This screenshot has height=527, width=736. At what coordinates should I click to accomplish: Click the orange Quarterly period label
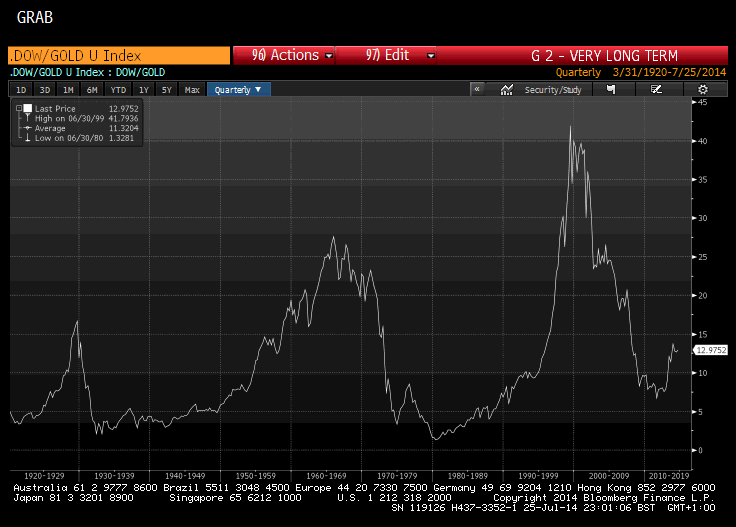578,72
